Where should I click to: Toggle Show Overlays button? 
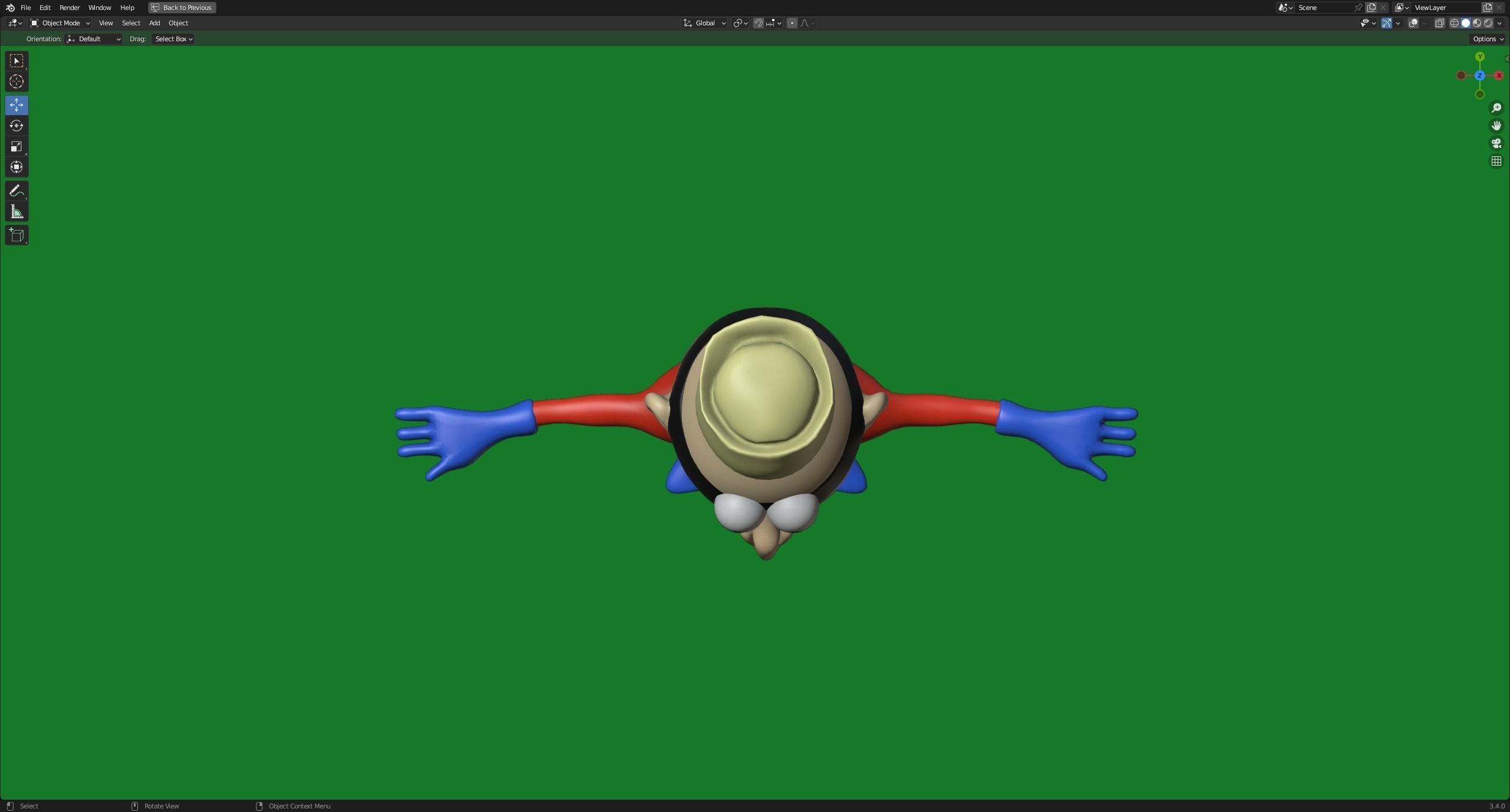(1413, 23)
